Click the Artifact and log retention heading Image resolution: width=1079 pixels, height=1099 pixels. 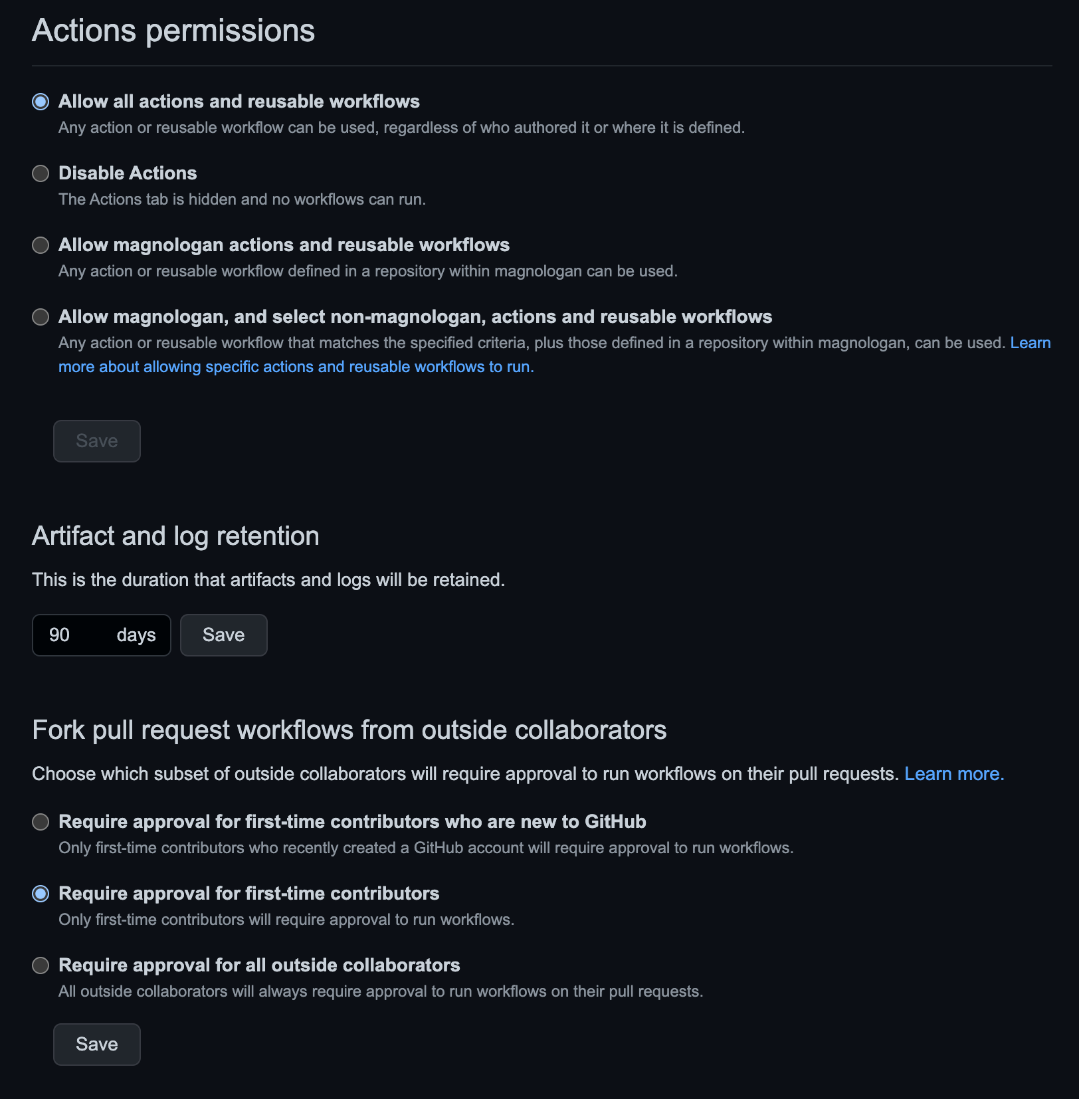(175, 536)
